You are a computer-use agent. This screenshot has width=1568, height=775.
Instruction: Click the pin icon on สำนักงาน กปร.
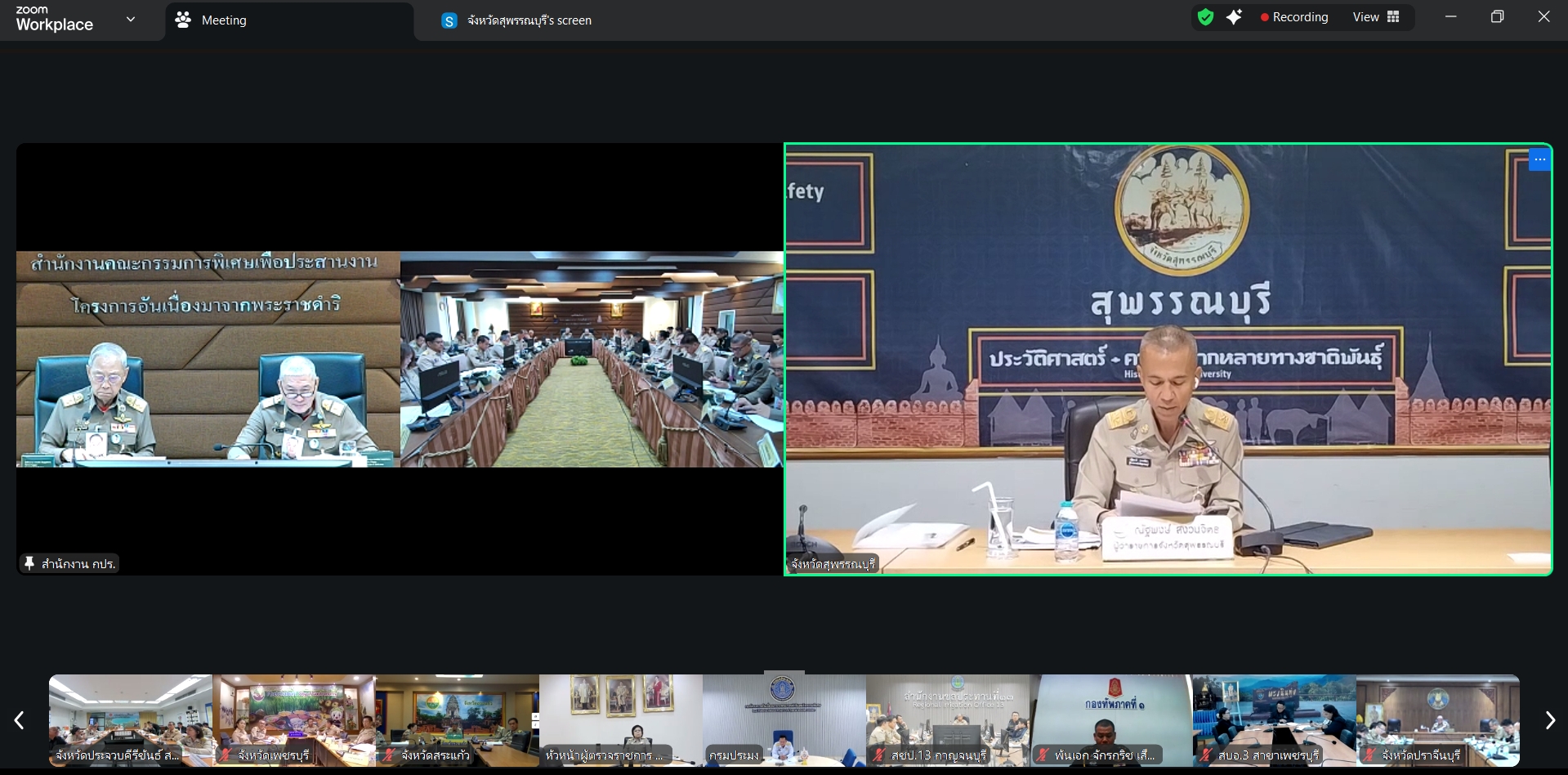point(29,563)
